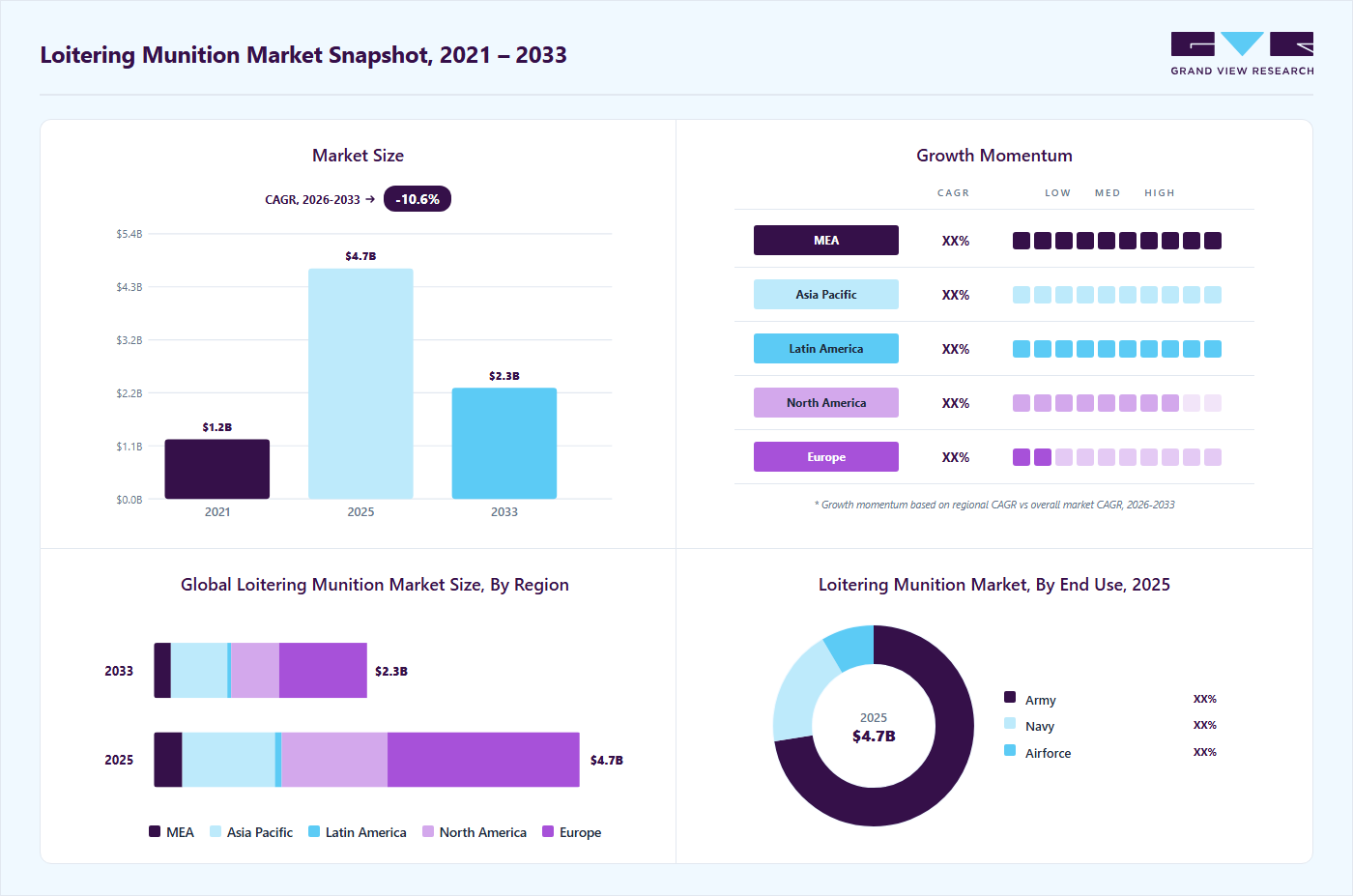Click the Europe segment in 2033 bar
Screen dimensions: 1353x896
coord(323,670)
